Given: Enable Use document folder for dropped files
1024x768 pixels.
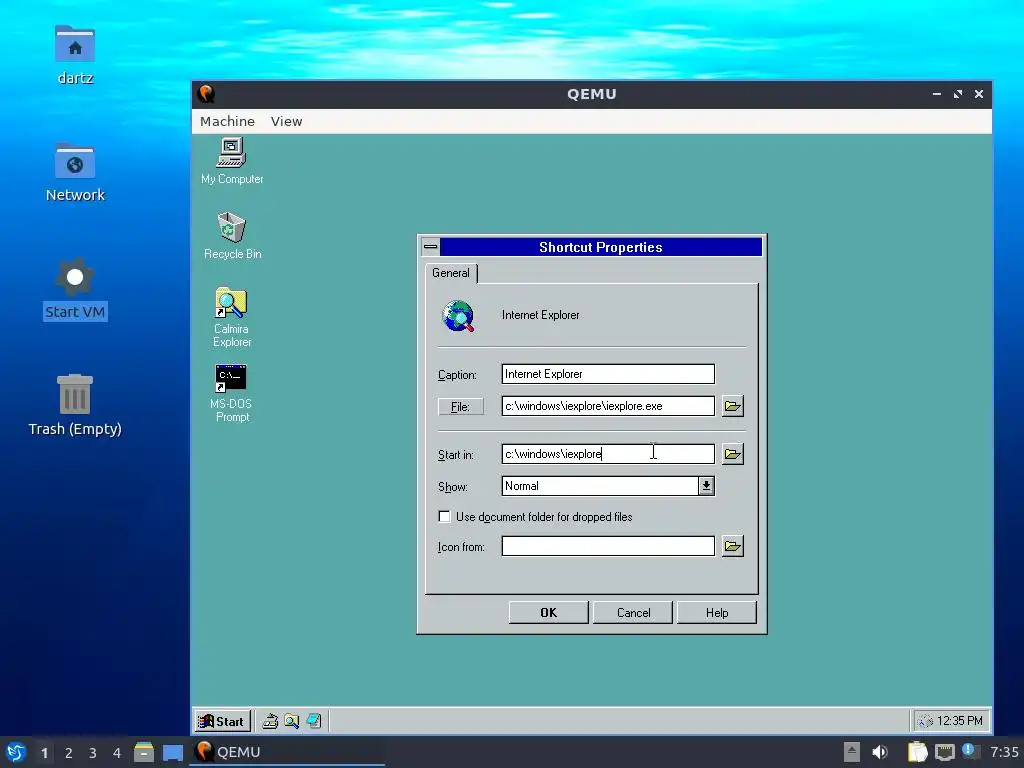Looking at the screenshot, I should 444,517.
